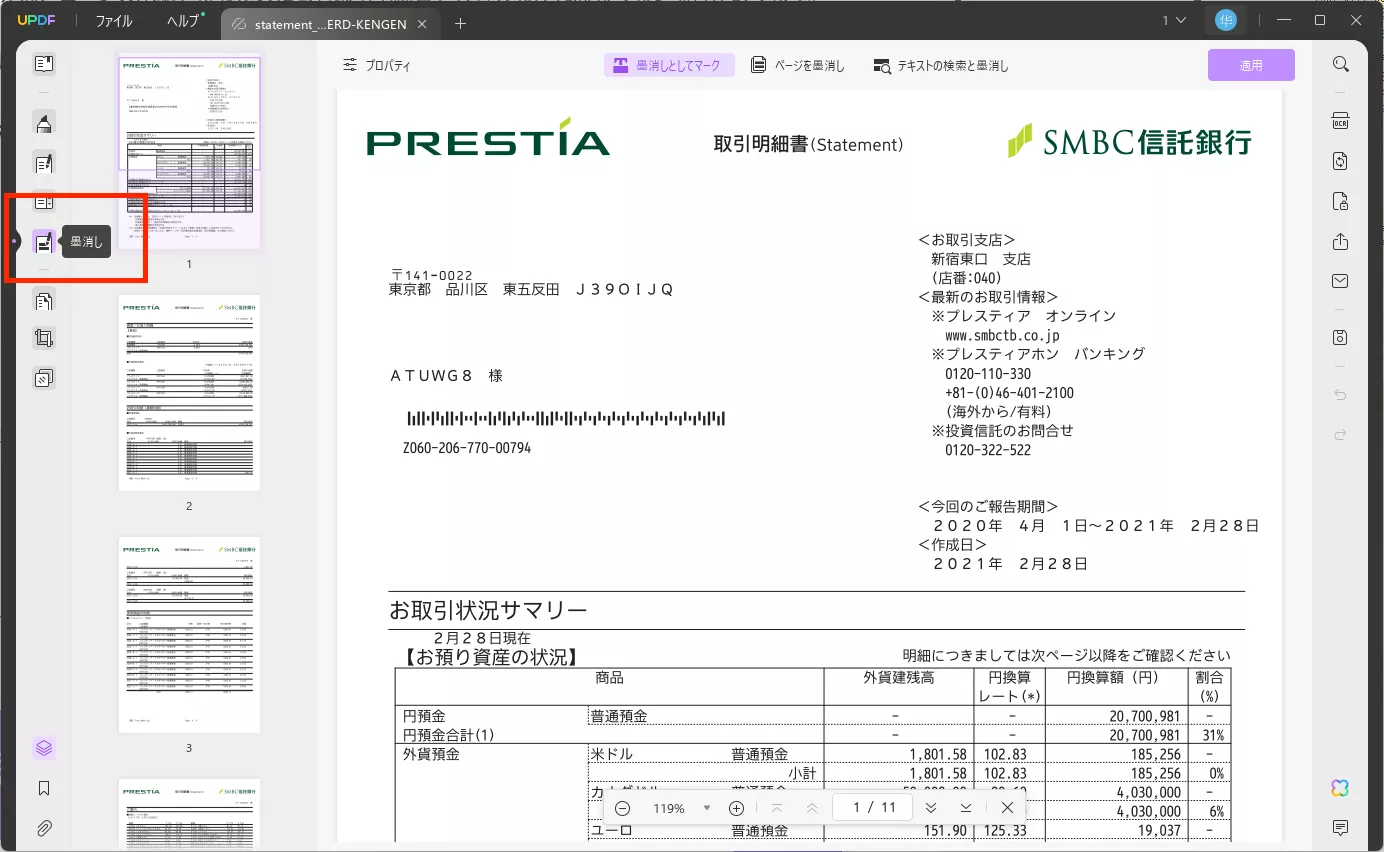Viewport: 1384px width, 852px height.
Task: Close the page navigation bar
Action: (1007, 808)
